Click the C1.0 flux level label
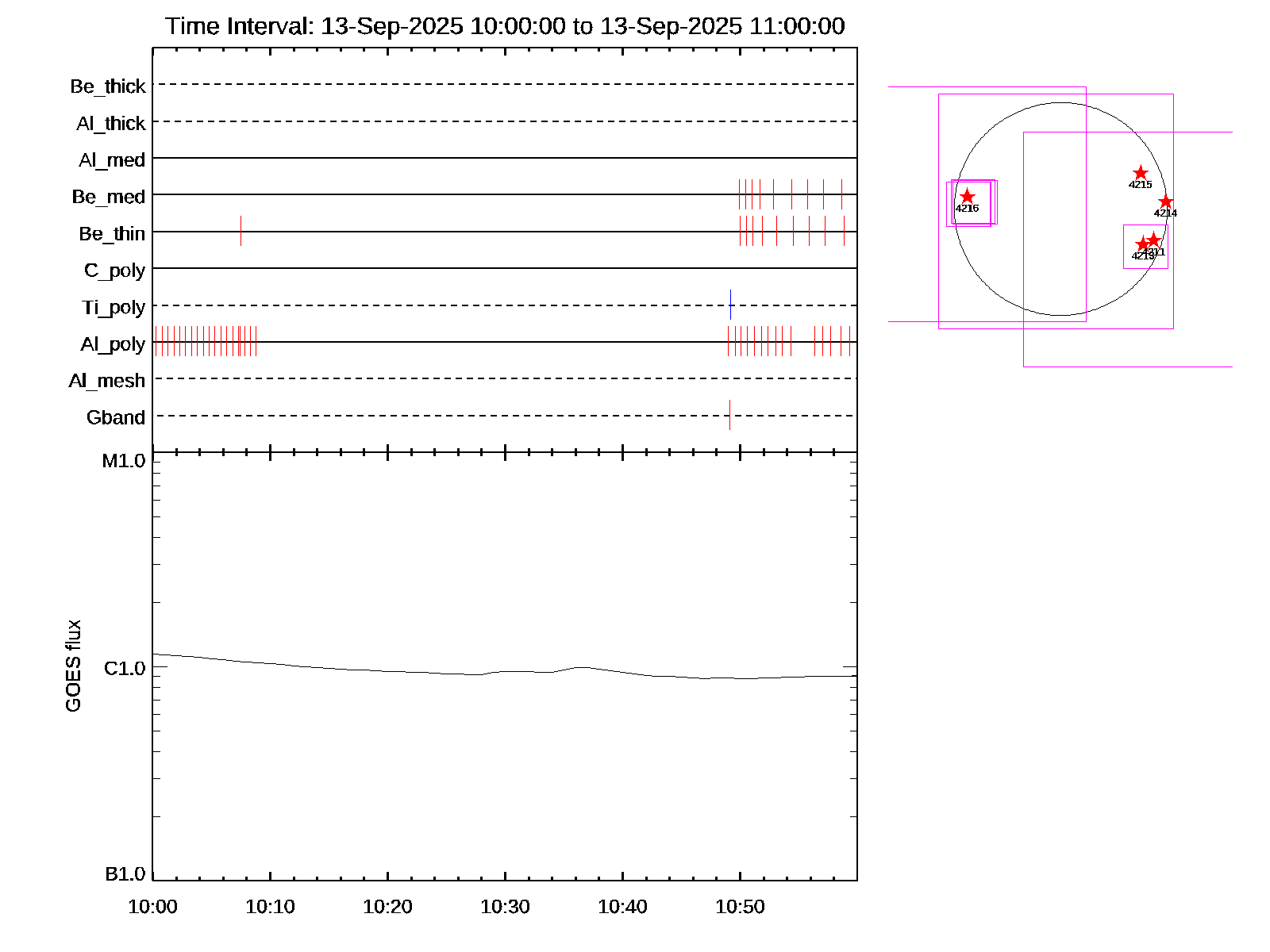Image resolution: width=1270 pixels, height=952 pixels. (x=125, y=669)
